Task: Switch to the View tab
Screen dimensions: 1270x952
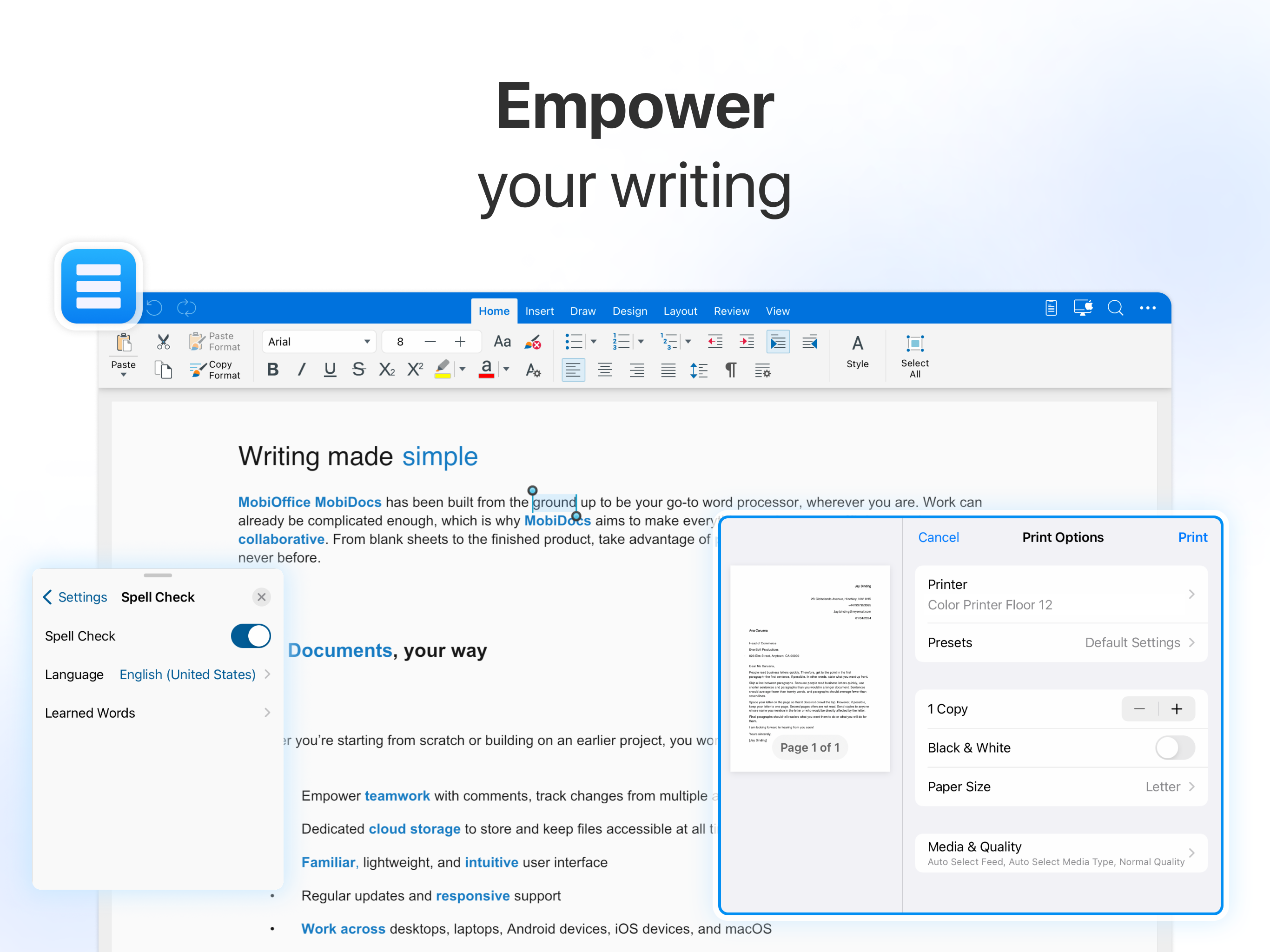Action: 778,311
